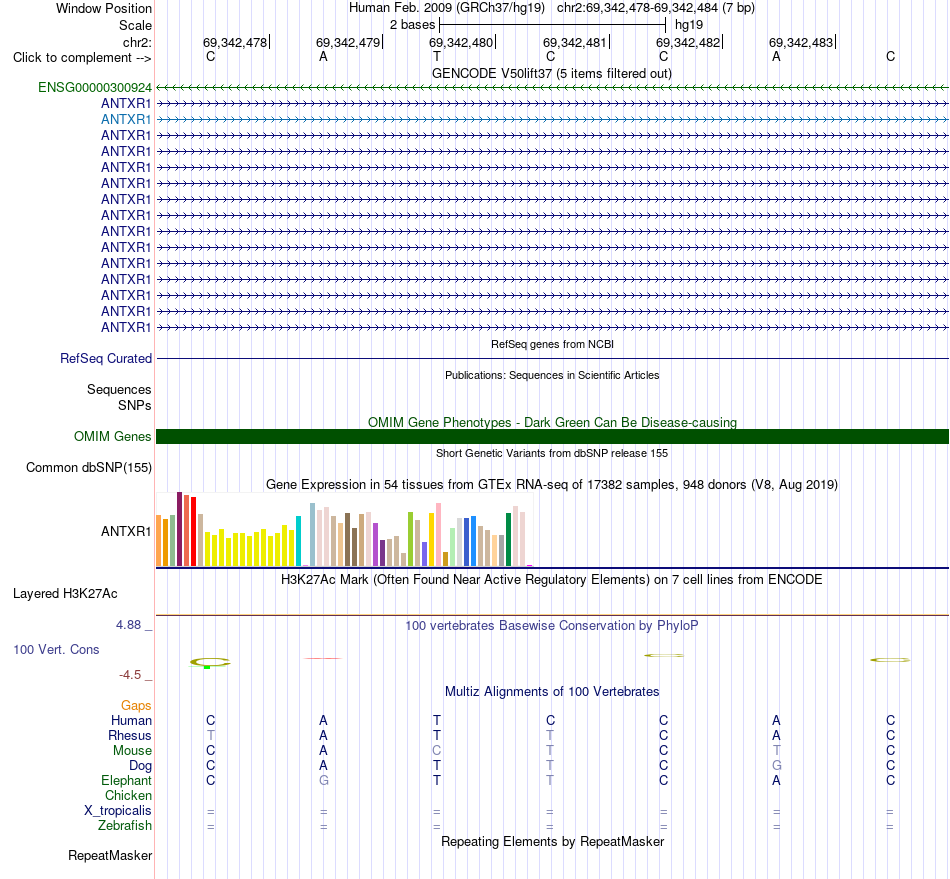Click Dog G in the 69,342,483 column

(776, 766)
